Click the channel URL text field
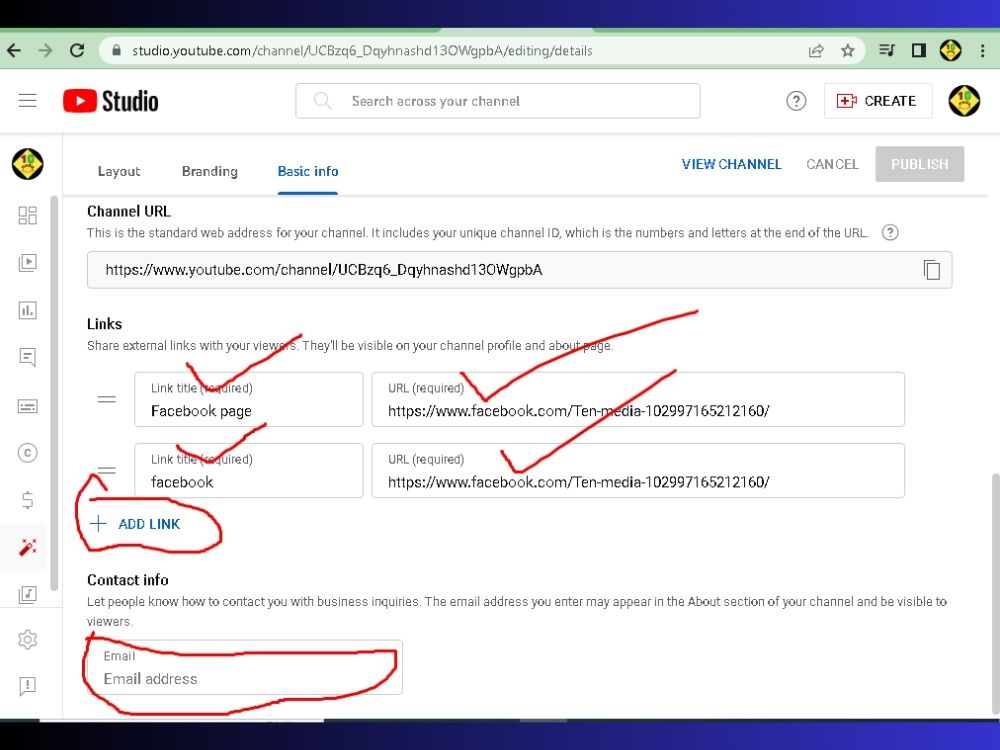1000x750 pixels. point(520,270)
